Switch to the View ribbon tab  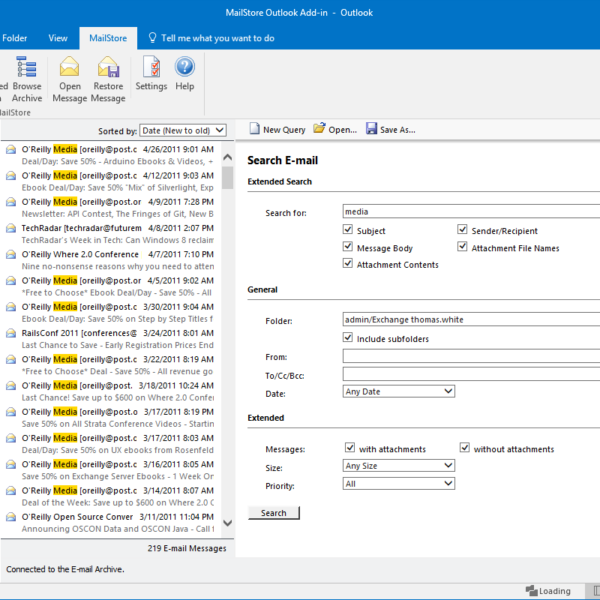[x=58, y=38]
